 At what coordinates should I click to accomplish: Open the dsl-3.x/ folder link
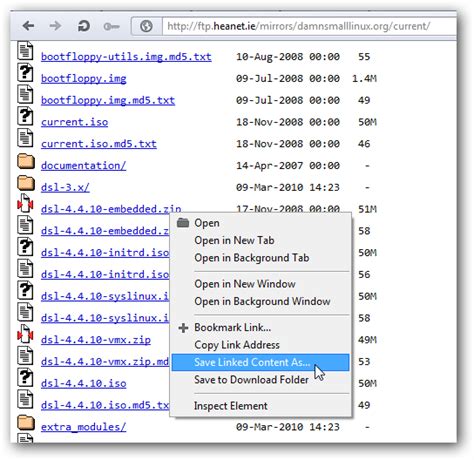pyautogui.click(x=65, y=188)
